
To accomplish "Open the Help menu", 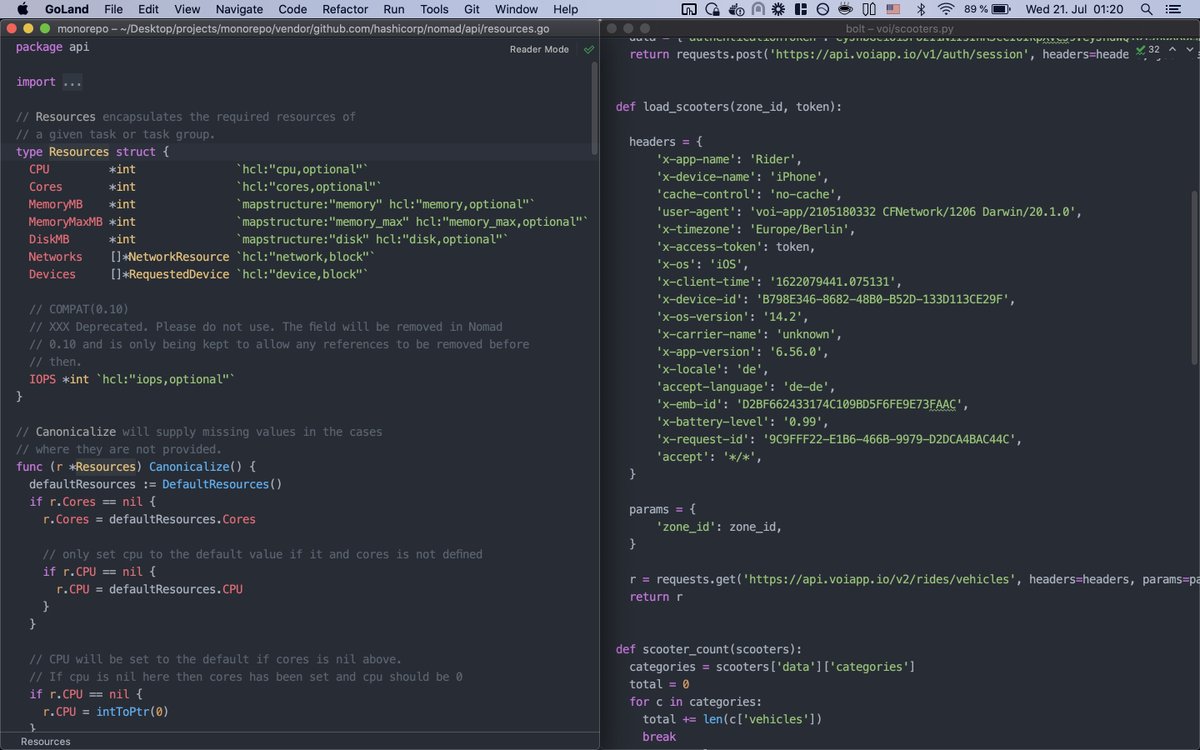I will pos(566,9).
